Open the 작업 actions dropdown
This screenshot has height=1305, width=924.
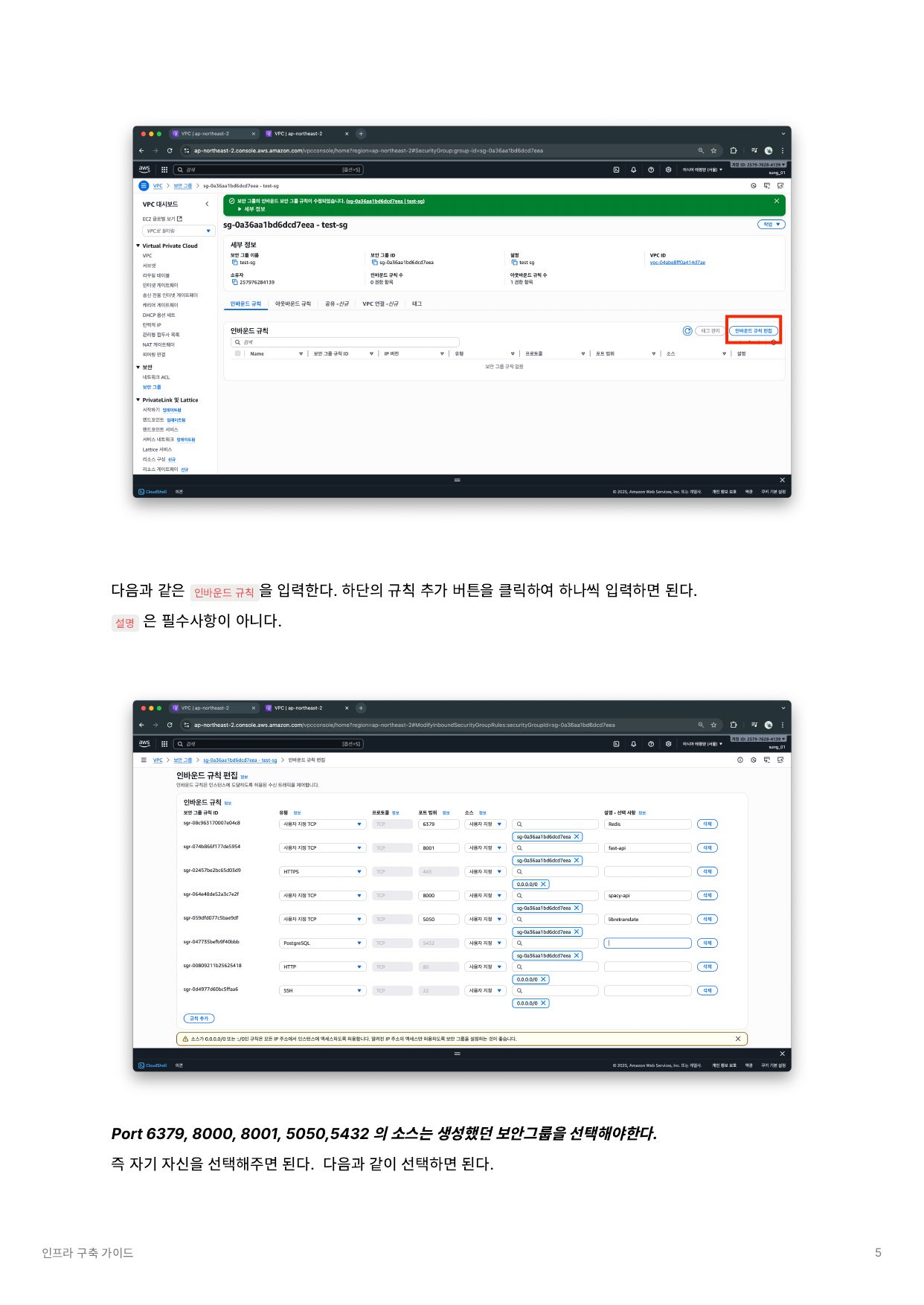tap(771, 225)
